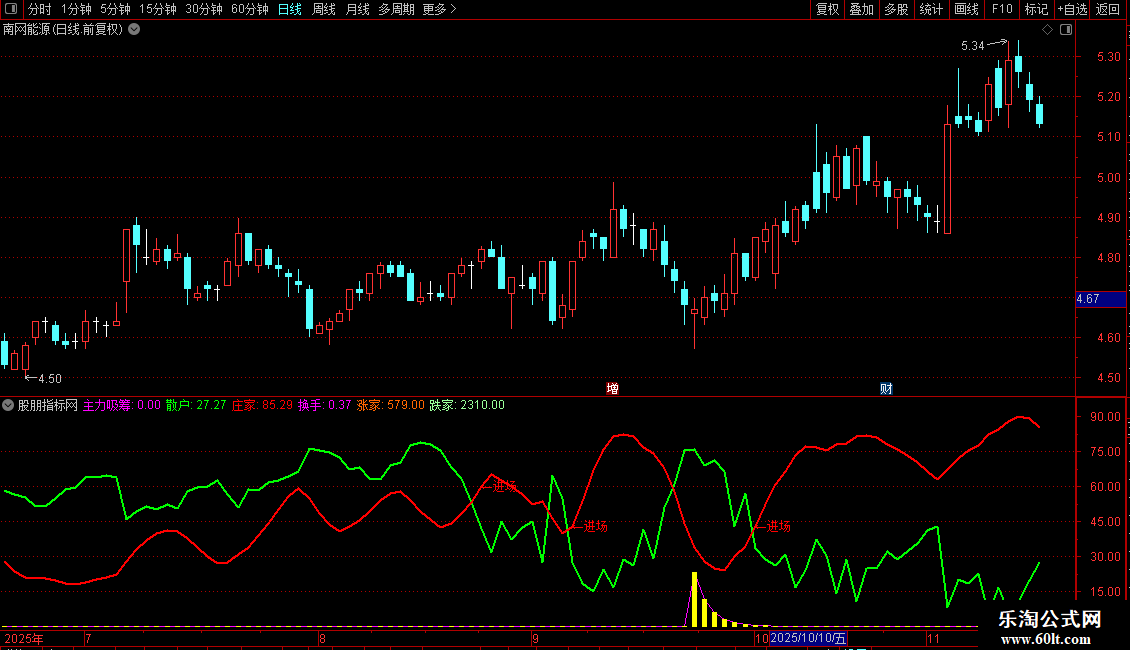Click the 主力吸筹 indicator label
The height and width of the screenshot is (650, 1130).
coord(122,405)
